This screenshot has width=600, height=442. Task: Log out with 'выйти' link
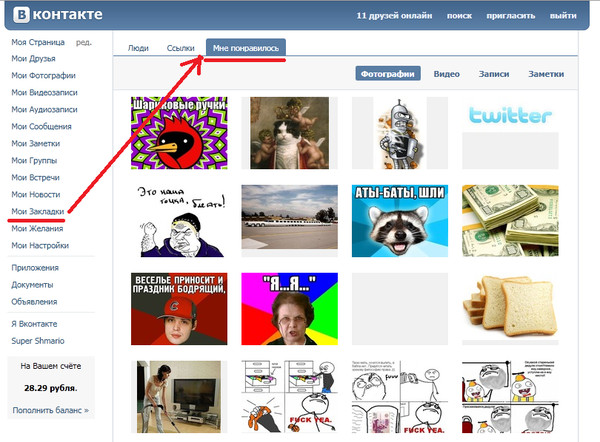[563, 16]
